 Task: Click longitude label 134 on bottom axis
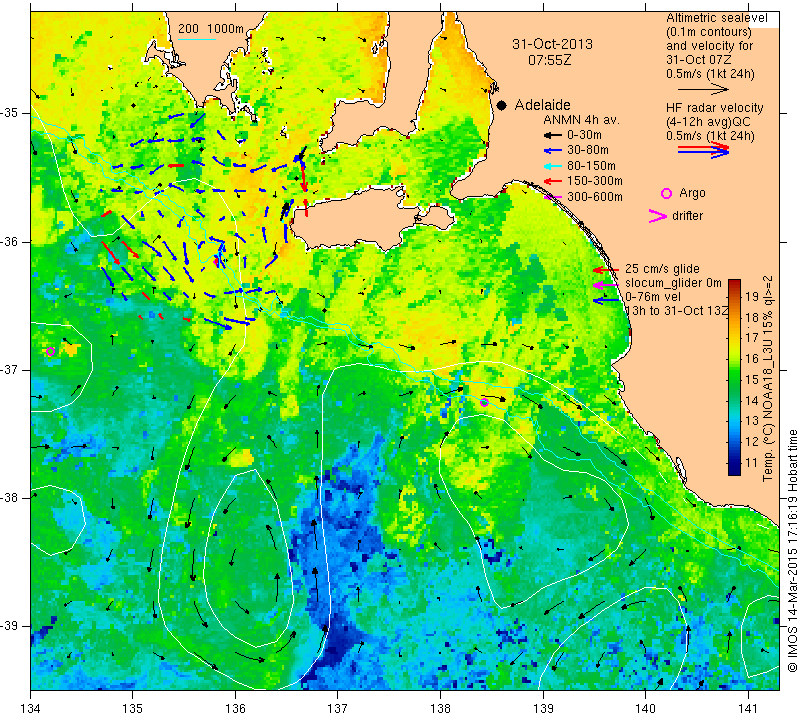point(31,709)
